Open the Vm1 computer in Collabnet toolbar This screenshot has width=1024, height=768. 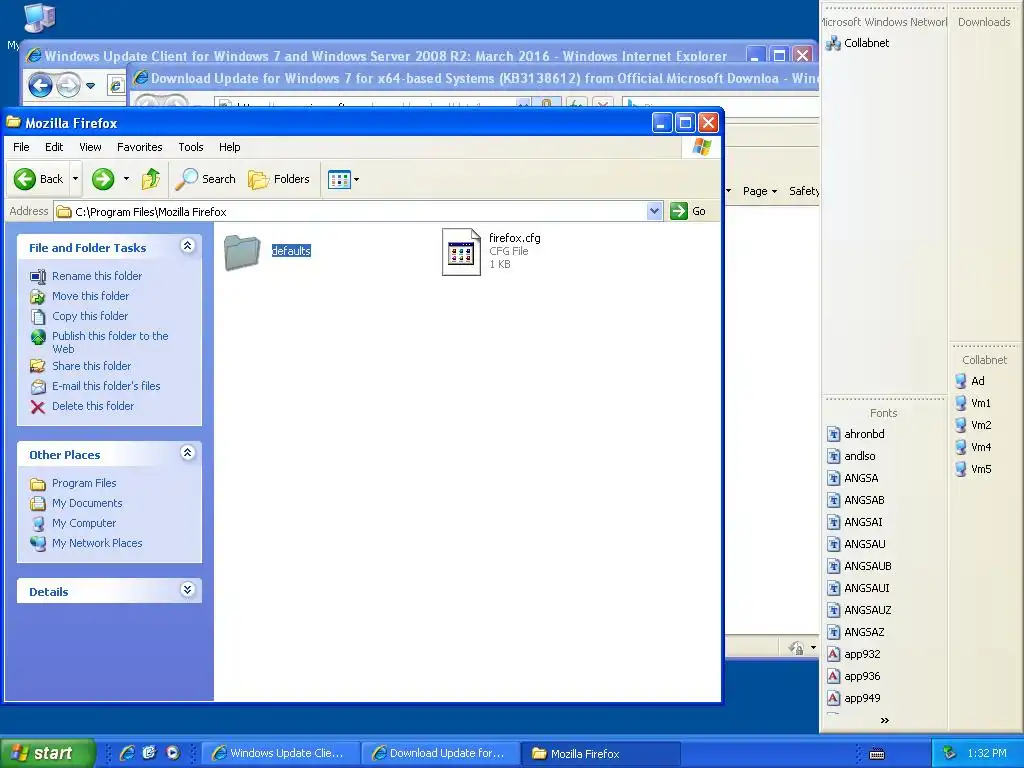pos(973,404)
